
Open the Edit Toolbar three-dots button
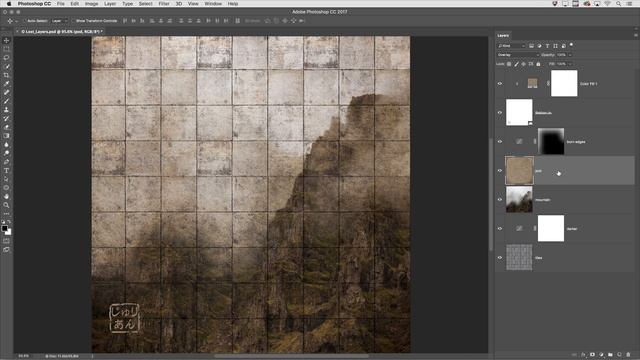6,213
